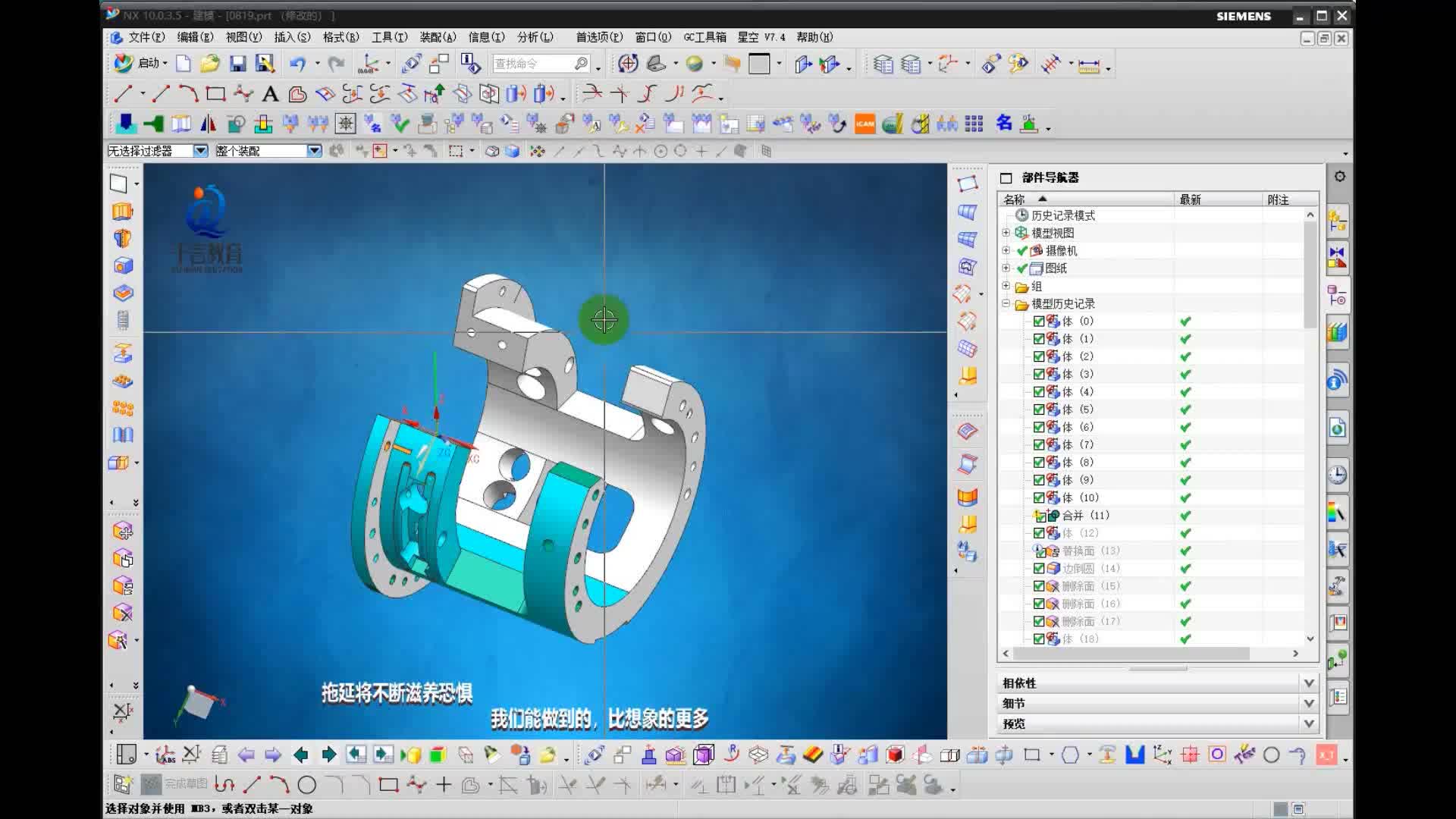Uncheck feature 体 (9) checkbox
Viewport: 1456px width, 819px height.
pos(1039,480)
